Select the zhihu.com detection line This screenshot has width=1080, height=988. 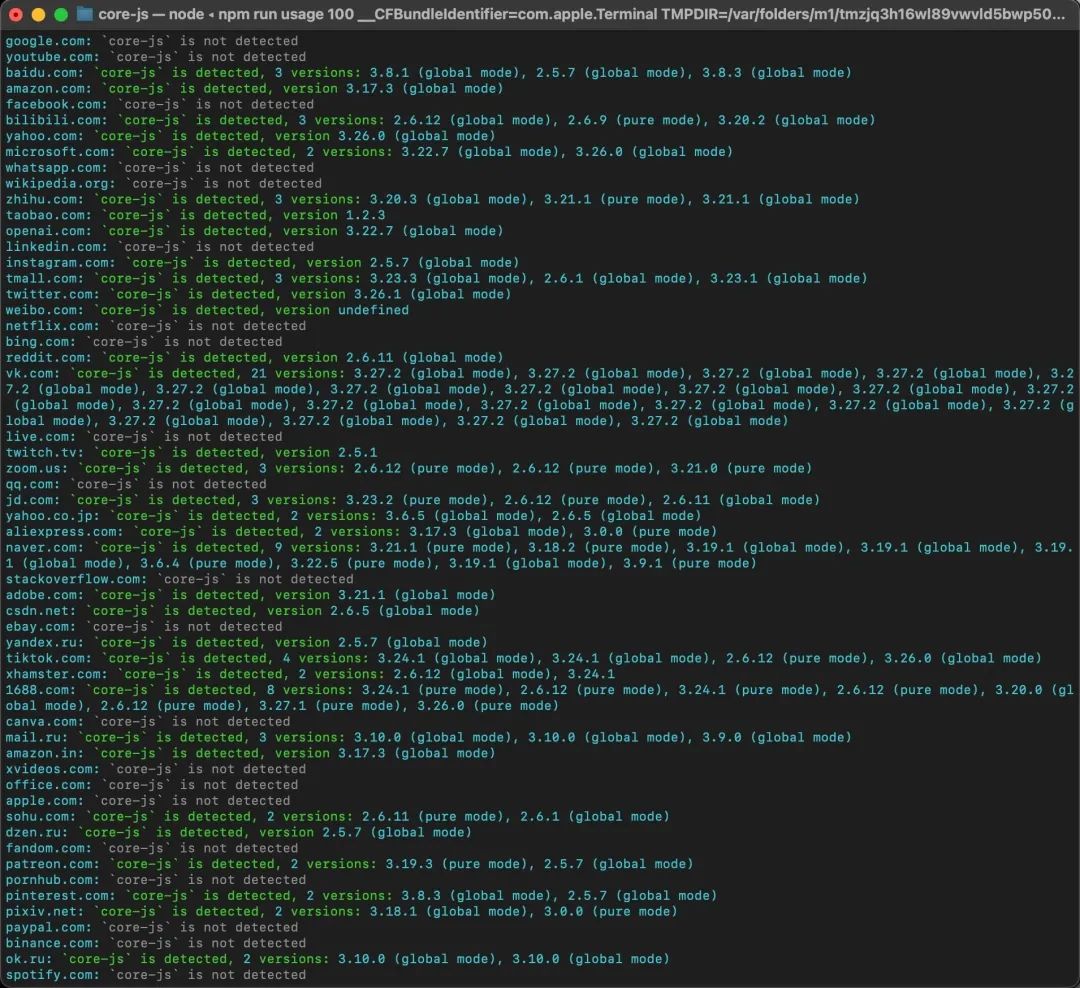pyautogui.click(x=433, y=200)
